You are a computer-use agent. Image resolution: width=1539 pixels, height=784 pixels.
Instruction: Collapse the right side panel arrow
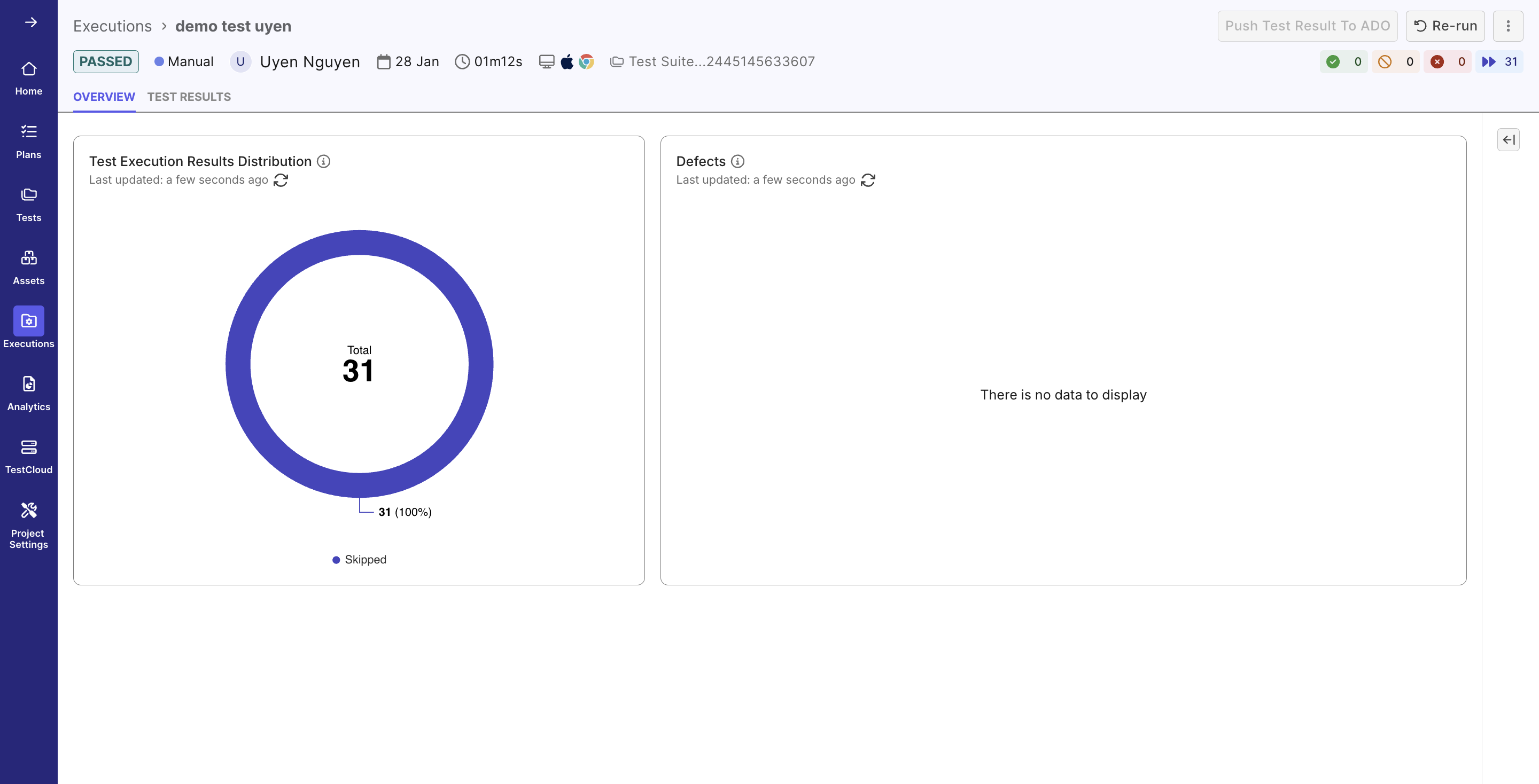pos(1509,139)
